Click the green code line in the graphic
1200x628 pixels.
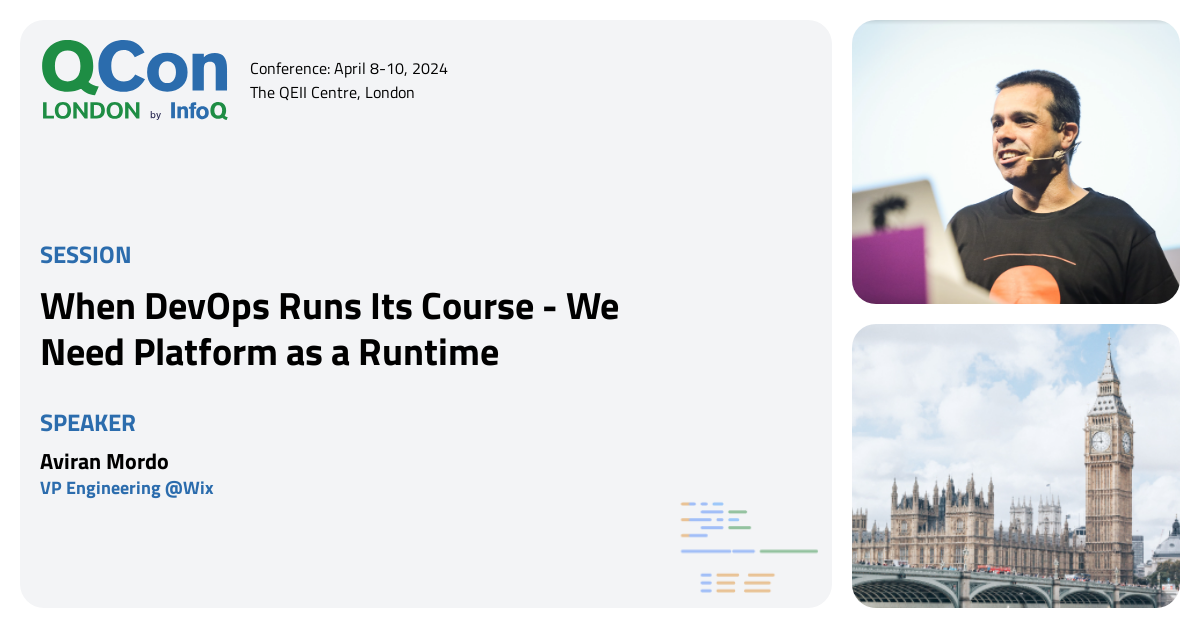click(790, 551)
